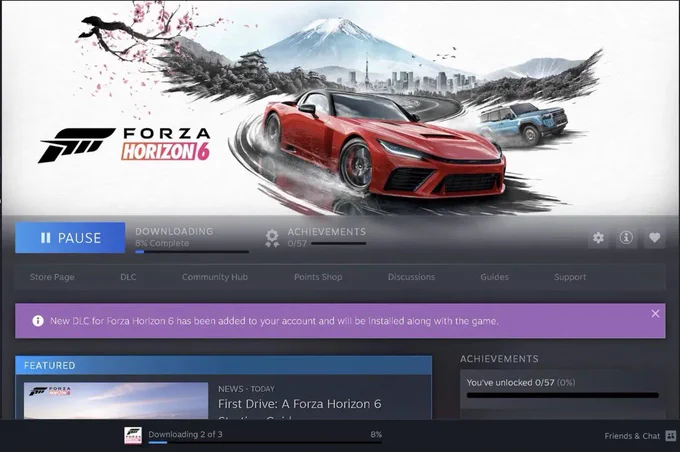Image resolution: width=680 pixels, height=452 pixels.
Task: Click the achievements trophy gear icon
Action: pos(272,238)
